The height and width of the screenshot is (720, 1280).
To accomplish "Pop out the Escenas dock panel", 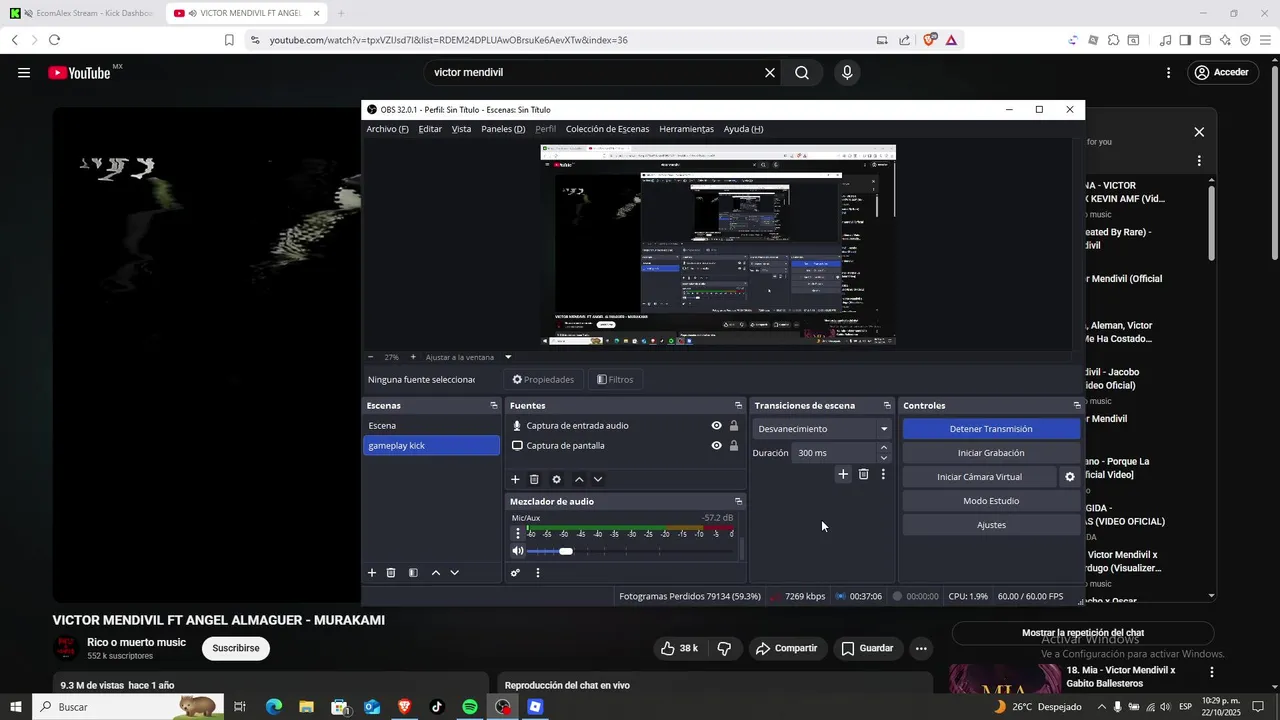I will point(494,406).
